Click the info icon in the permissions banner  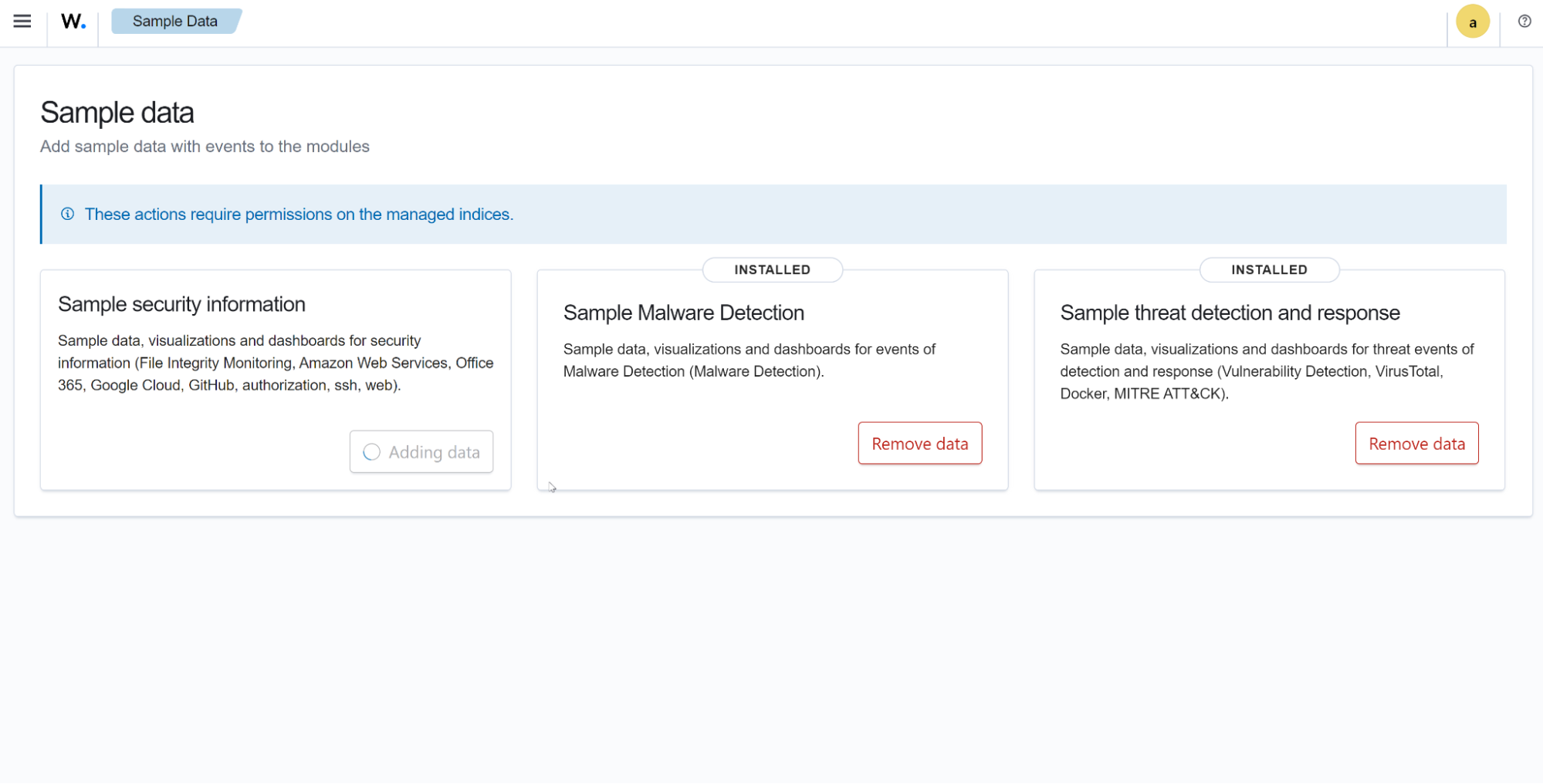[67, 214]
